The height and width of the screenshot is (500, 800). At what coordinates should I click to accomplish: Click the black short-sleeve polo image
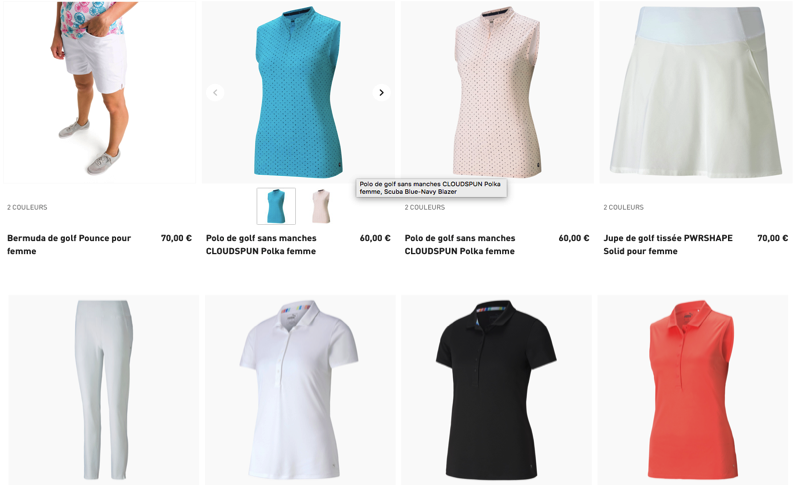tap(496, 390)
